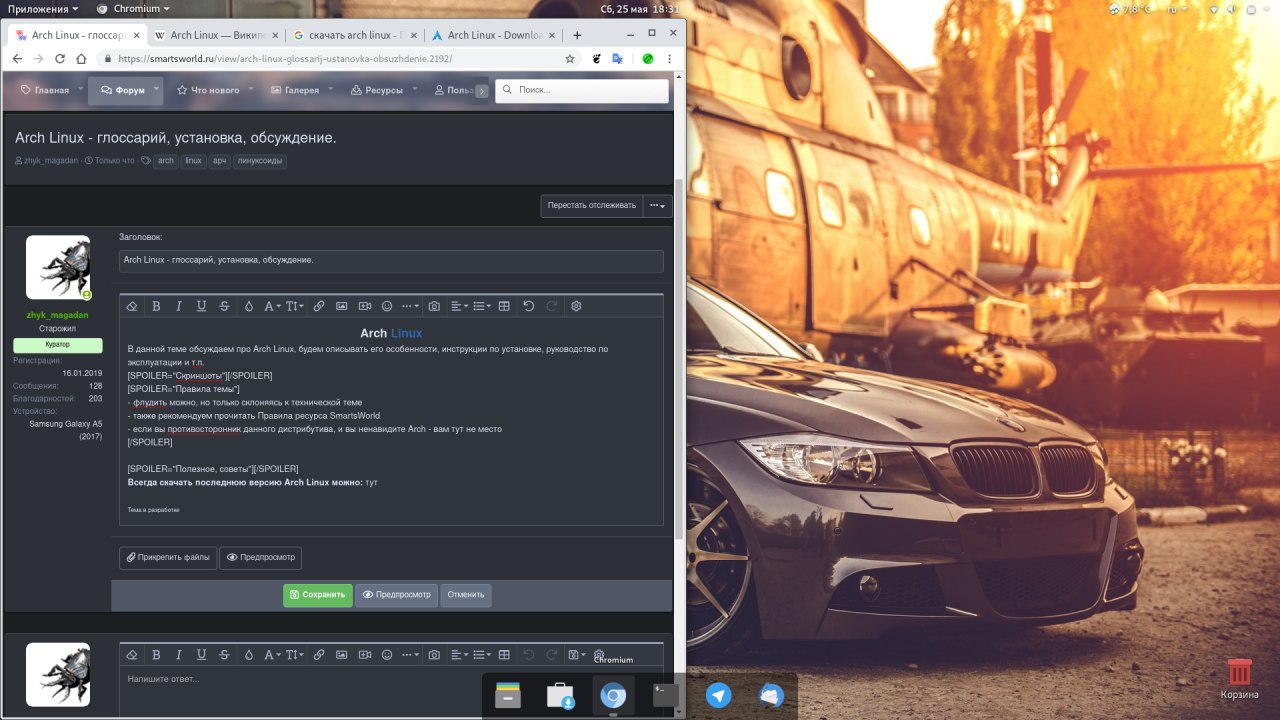1280x720 pixels.
Task: Toggle bold in the reply editor
Action: click(x=156, y=655)
